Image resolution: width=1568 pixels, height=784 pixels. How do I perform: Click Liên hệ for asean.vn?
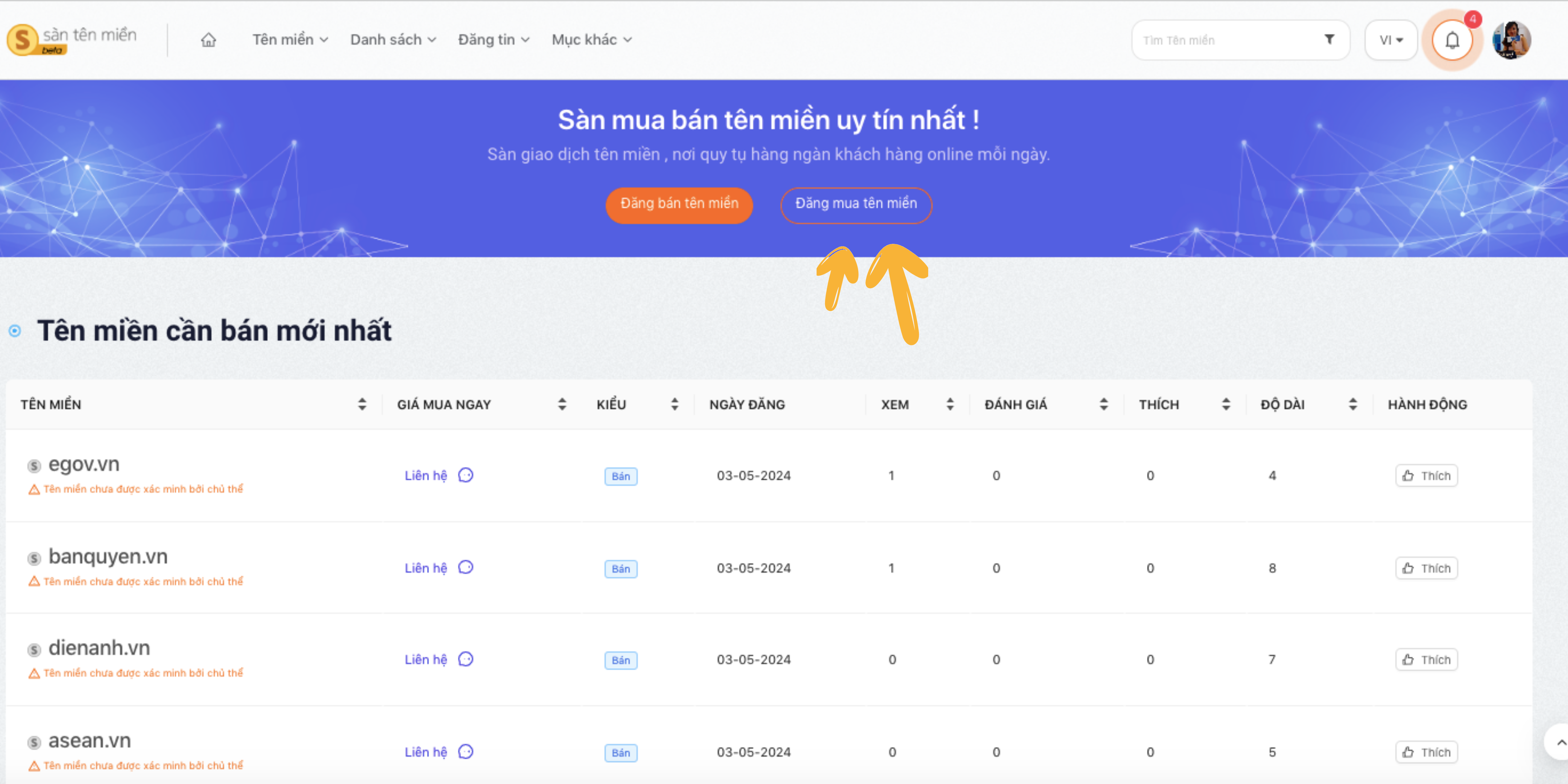coord(426,752)
